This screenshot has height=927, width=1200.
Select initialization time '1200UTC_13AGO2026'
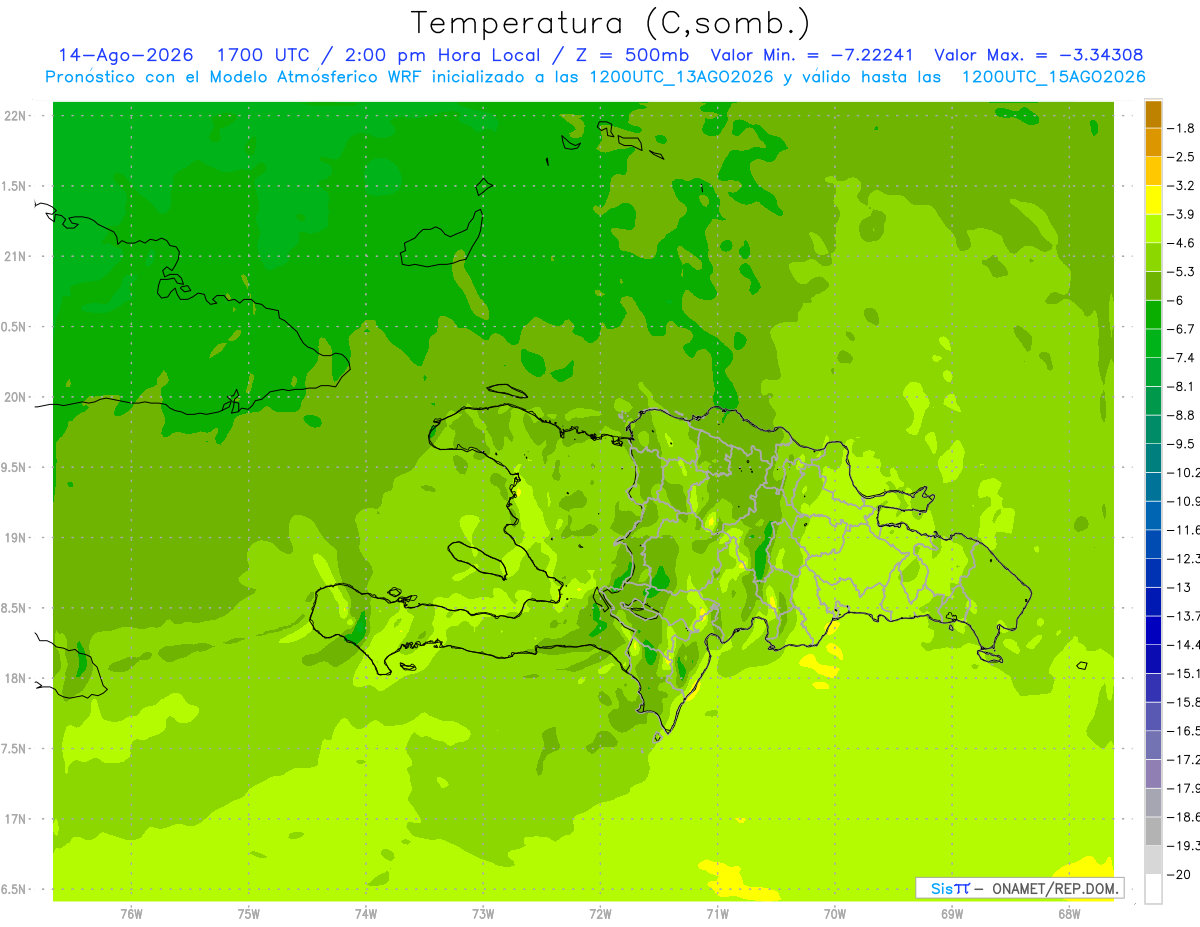point(679,77)
